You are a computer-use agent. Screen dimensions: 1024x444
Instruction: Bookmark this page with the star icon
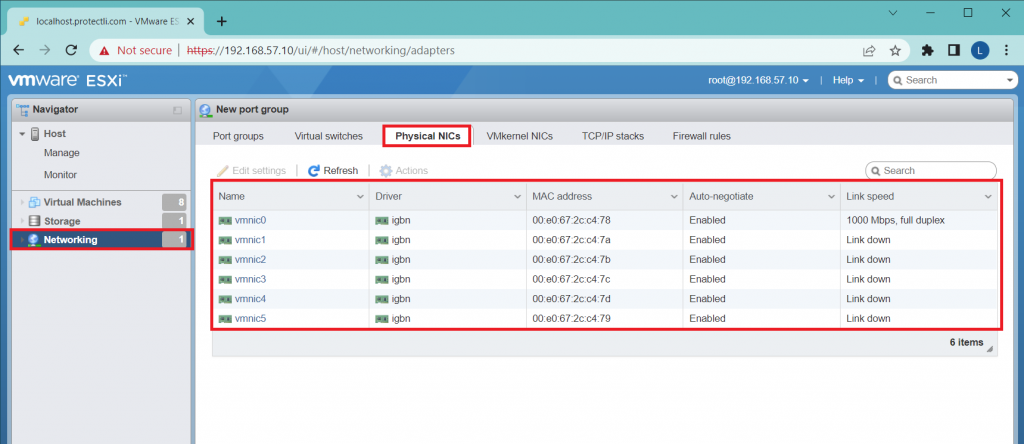pos(895,50)
